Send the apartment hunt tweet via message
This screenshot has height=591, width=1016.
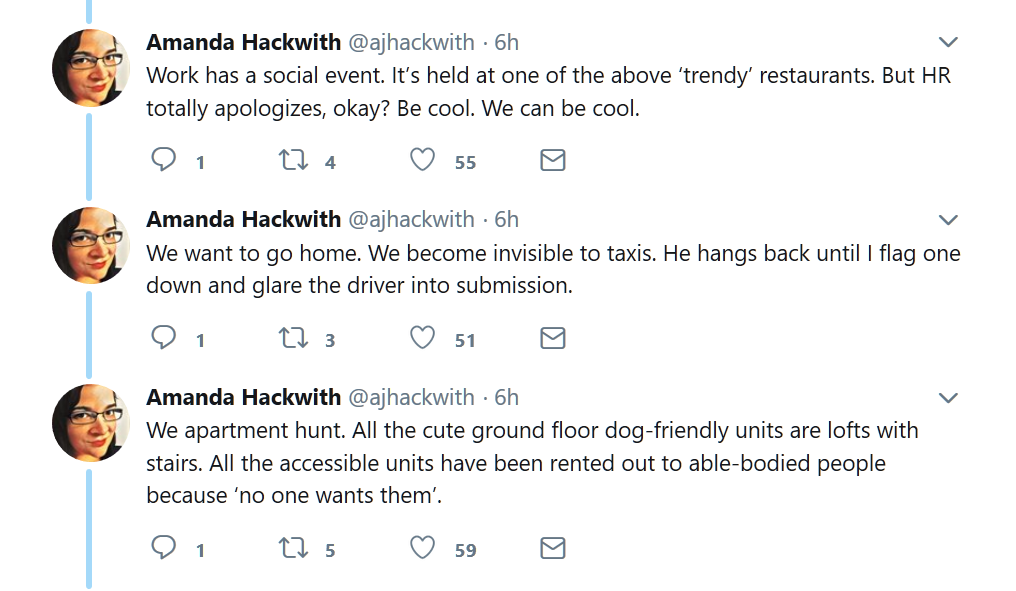pos(553,548)
